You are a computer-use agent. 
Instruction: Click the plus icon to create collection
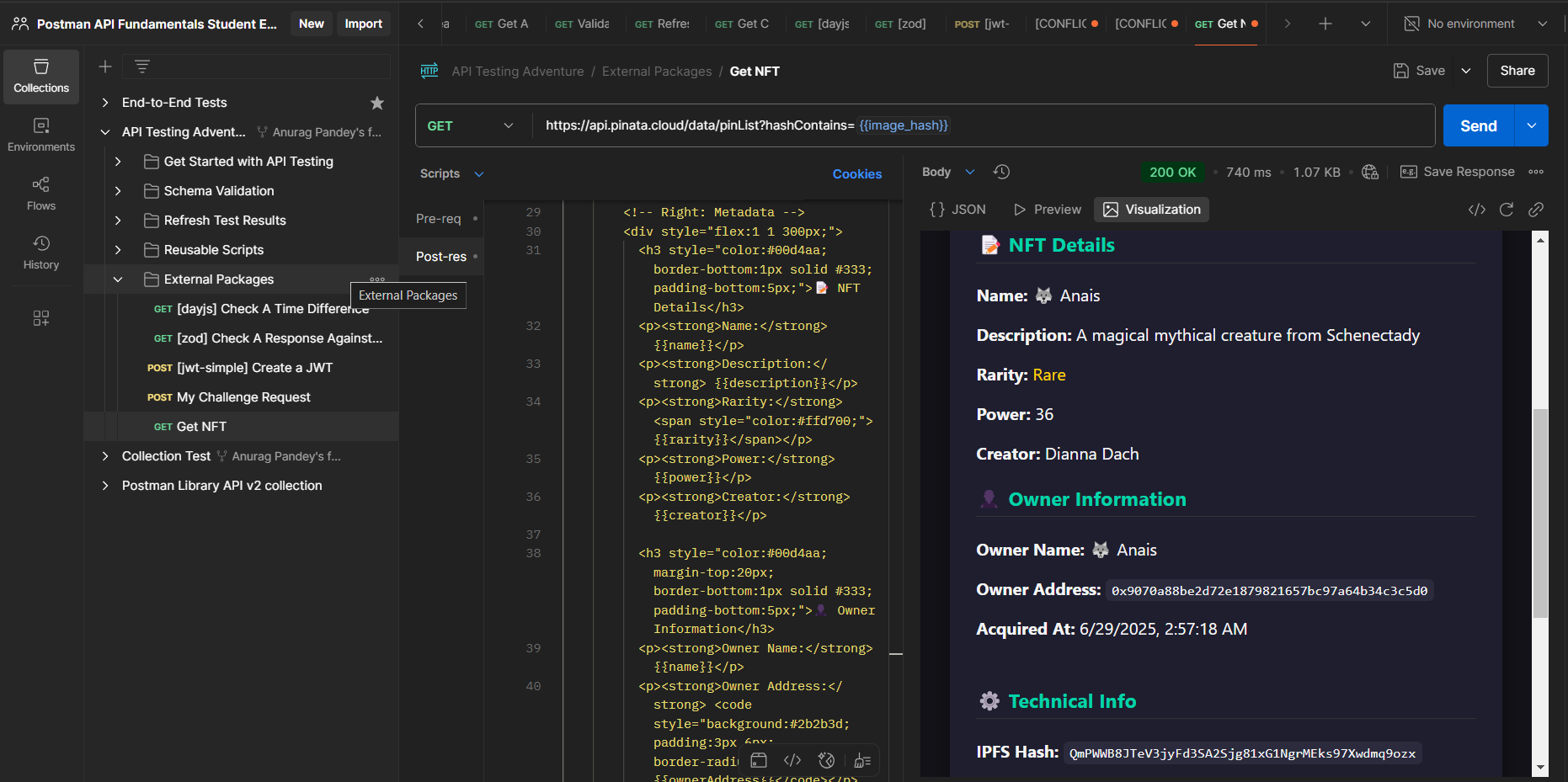(105, 66)
